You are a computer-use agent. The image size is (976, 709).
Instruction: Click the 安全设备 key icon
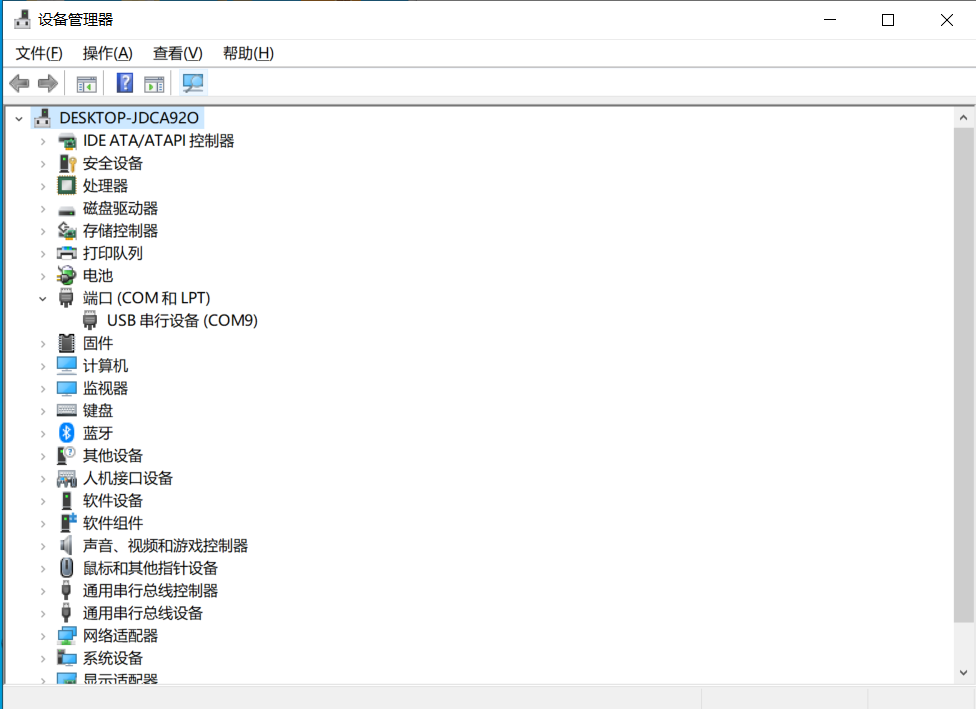pos(67,164)
